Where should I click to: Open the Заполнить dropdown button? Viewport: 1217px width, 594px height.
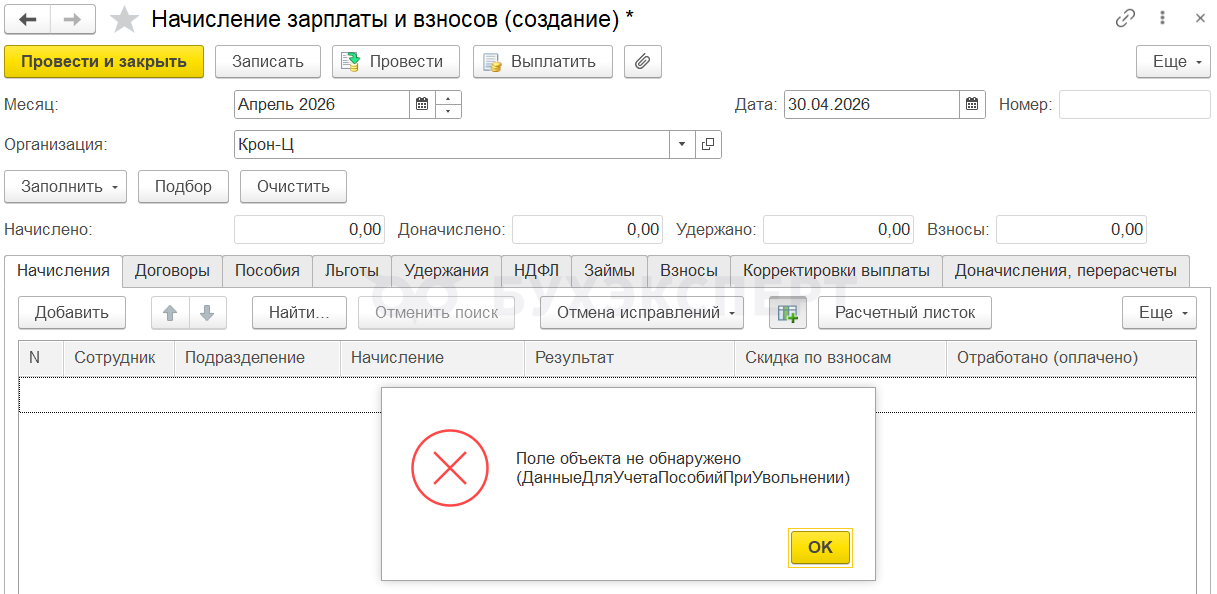[66, 187]
